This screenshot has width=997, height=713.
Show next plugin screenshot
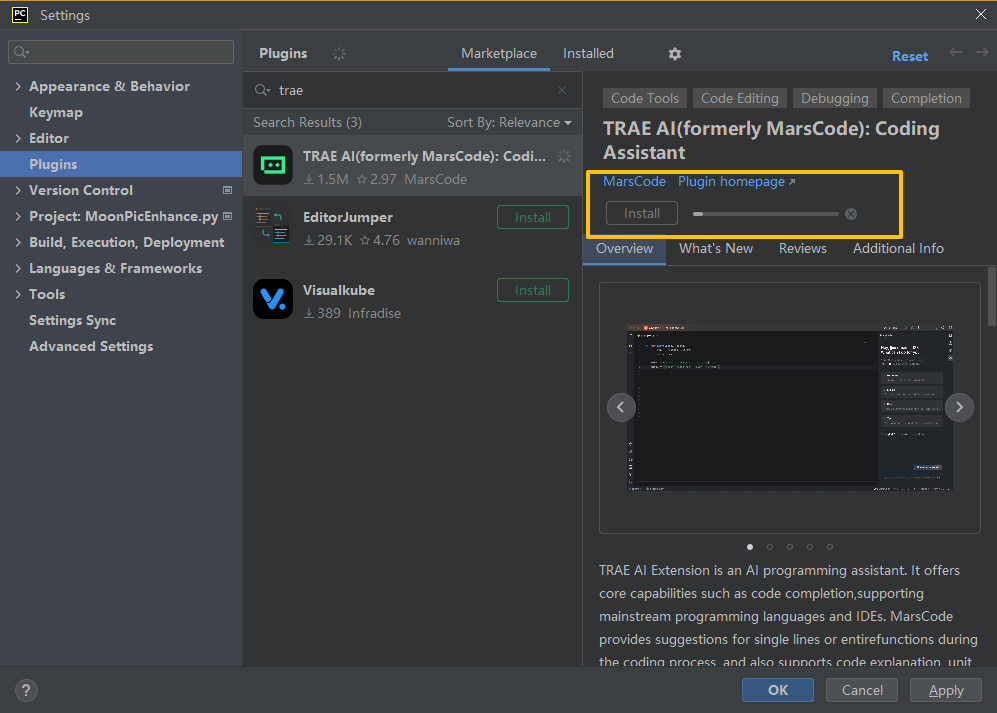pos(959,407)
